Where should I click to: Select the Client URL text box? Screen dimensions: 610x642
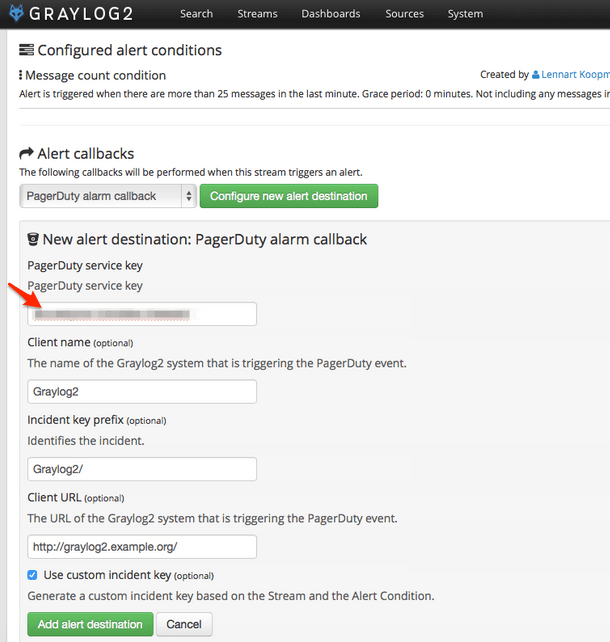click(x=142, y=547)
